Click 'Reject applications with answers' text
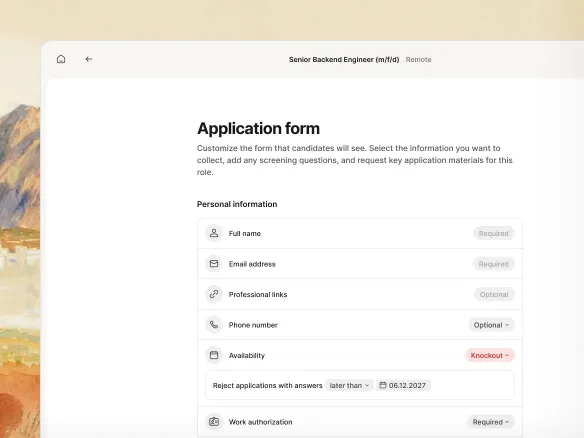 pos(267,385)
